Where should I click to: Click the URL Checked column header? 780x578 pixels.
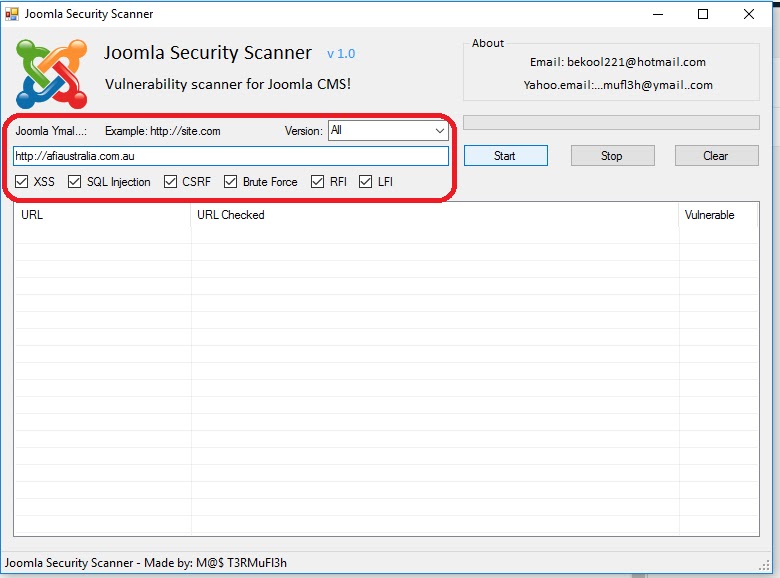click(435, 215)
